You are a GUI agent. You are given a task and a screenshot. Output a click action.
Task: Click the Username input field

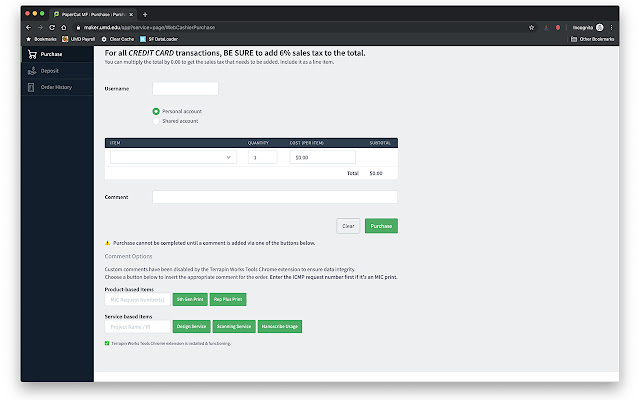tap(185, 89)
